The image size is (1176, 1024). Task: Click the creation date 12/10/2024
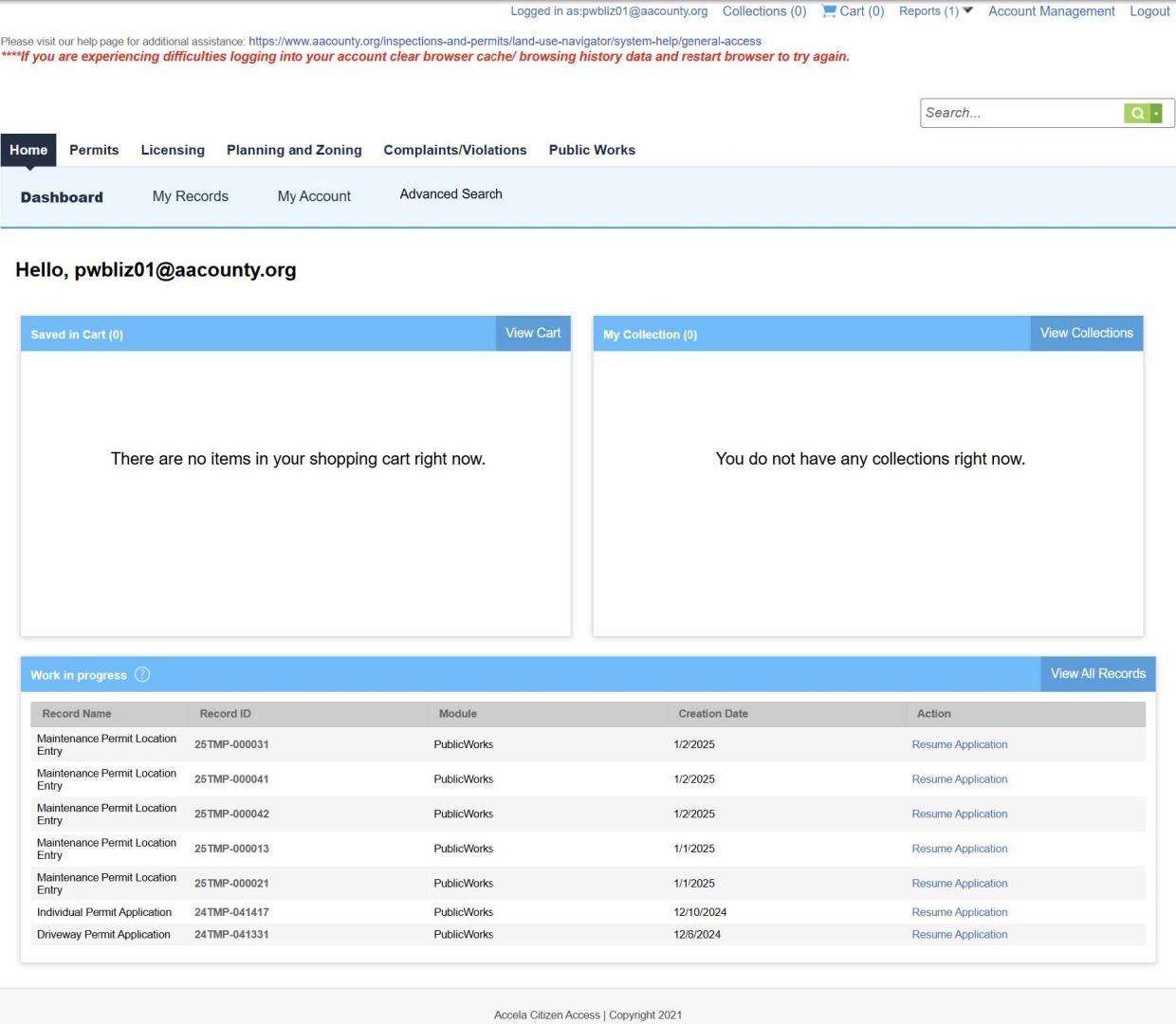[x=700, y=912]
